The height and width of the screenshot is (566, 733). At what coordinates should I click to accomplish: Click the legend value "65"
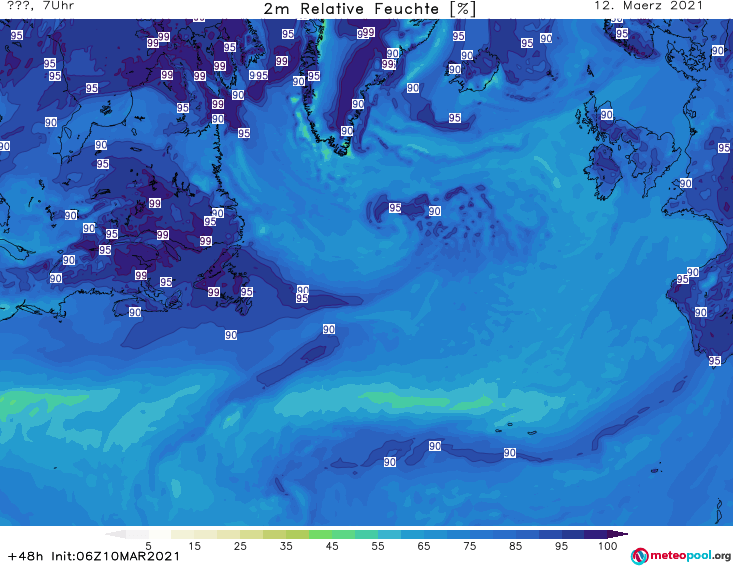(424, 546)
